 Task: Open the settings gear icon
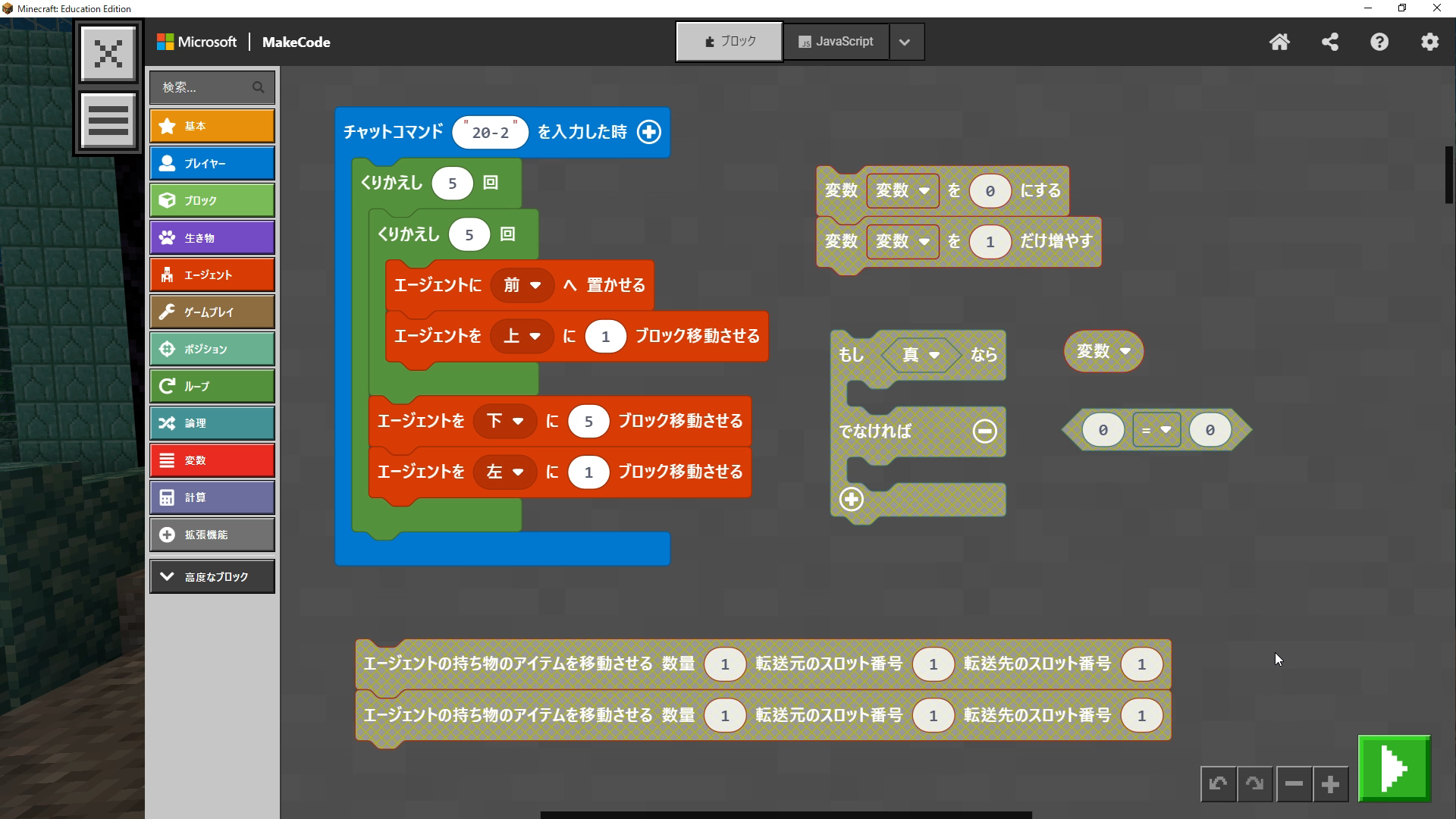click(x=1429, y=42)
